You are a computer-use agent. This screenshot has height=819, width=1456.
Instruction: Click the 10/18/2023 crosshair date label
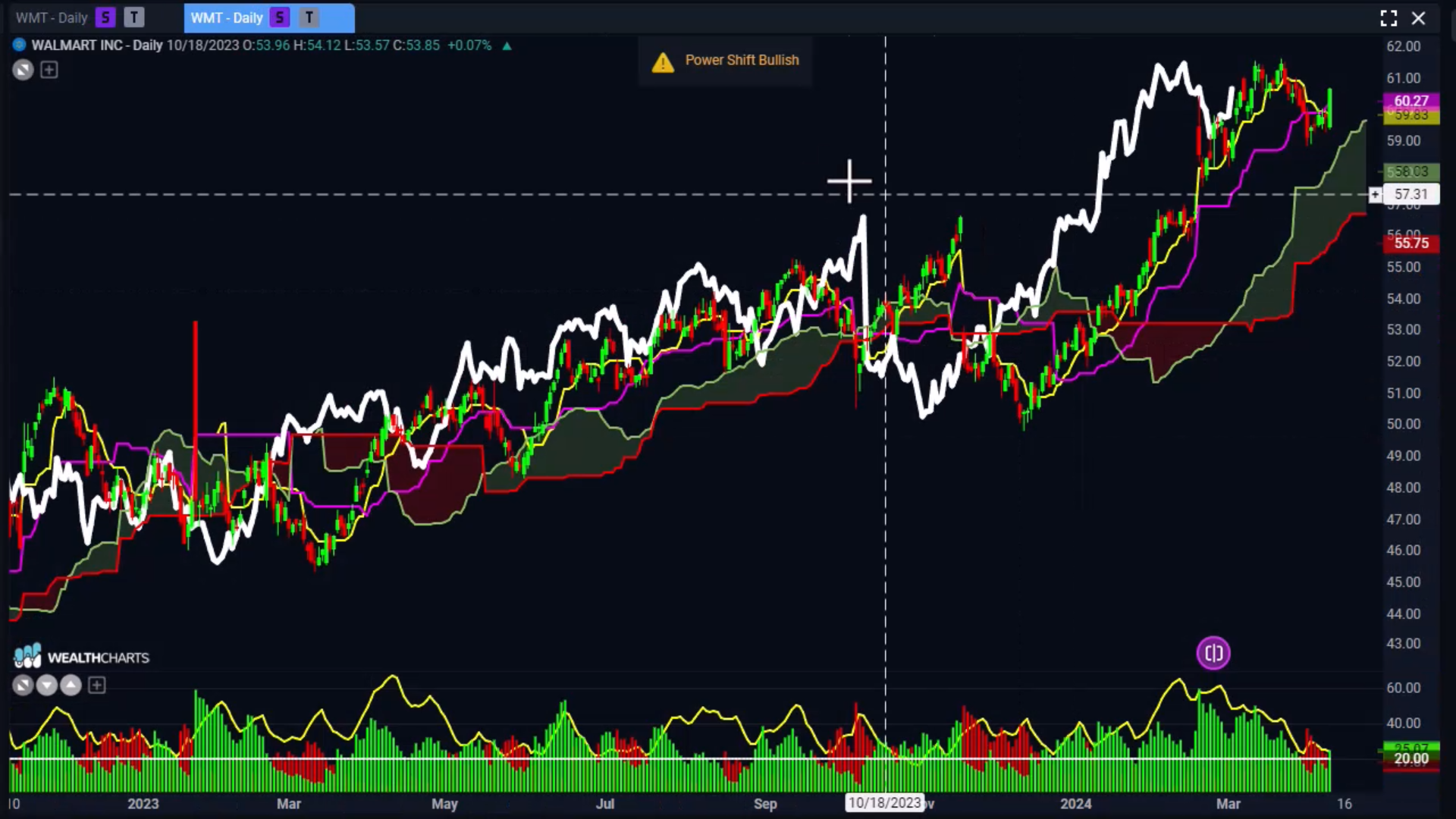885,802
